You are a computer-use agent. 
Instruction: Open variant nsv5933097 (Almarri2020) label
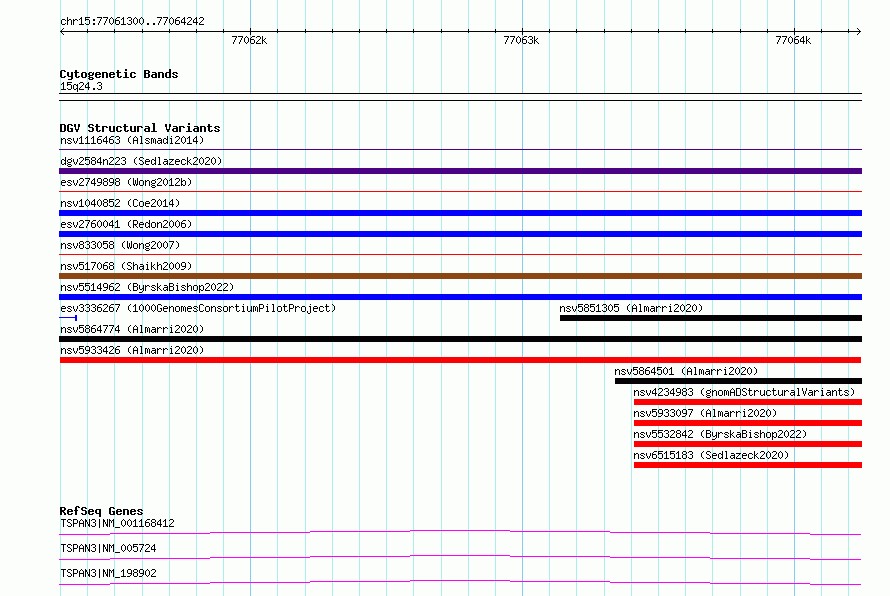pos(705,413)
